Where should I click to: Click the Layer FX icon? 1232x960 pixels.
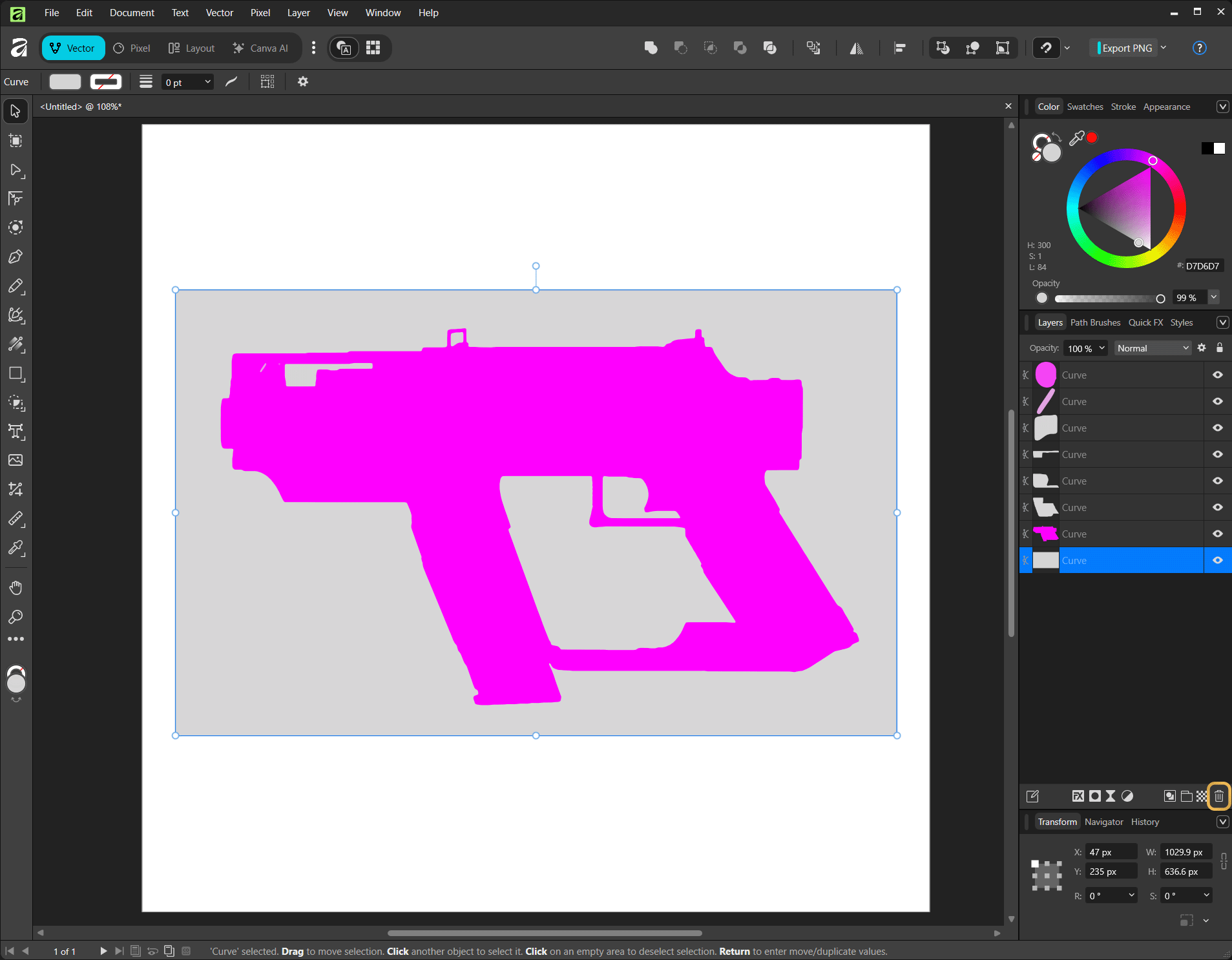coord(1078,796)
